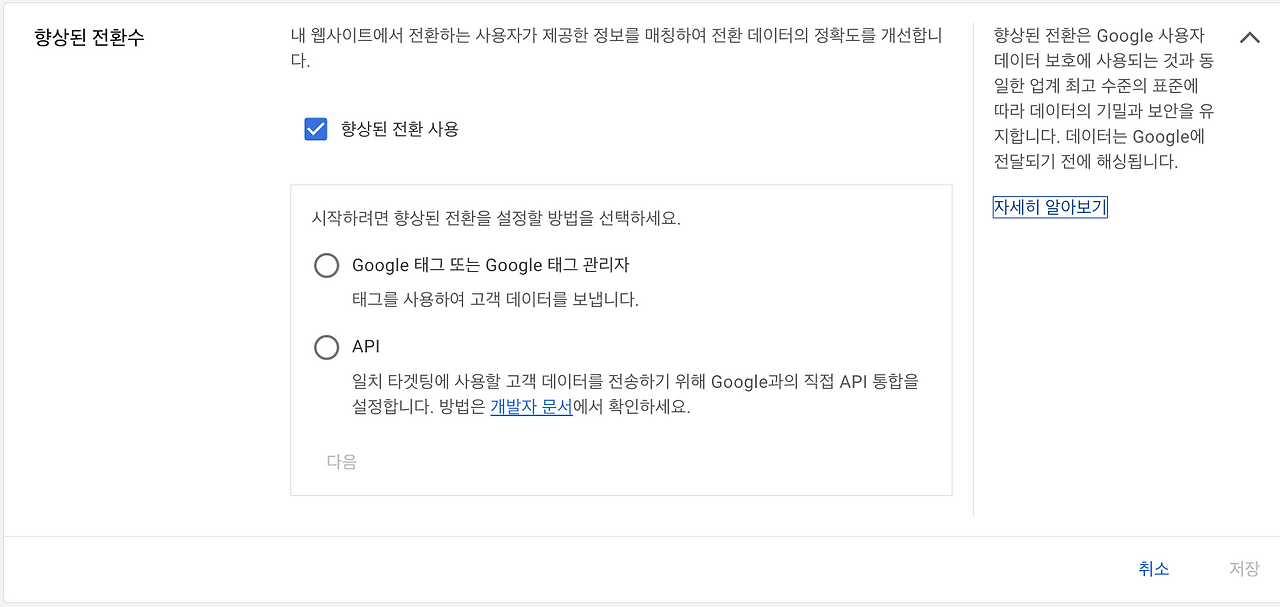The height and width of the screenshot is (607, 1280).
Task: Click the blue checkmark icon
Action: coord(315,128)
